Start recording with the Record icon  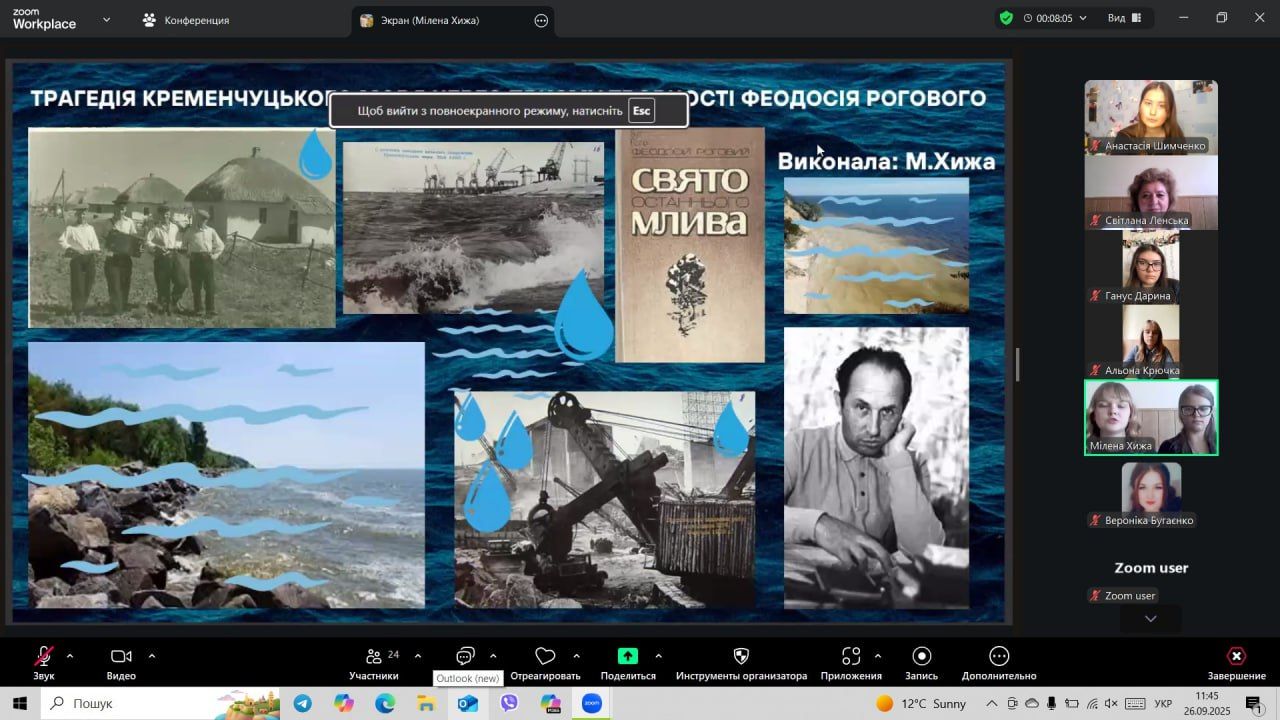click(x=922, y=657)
